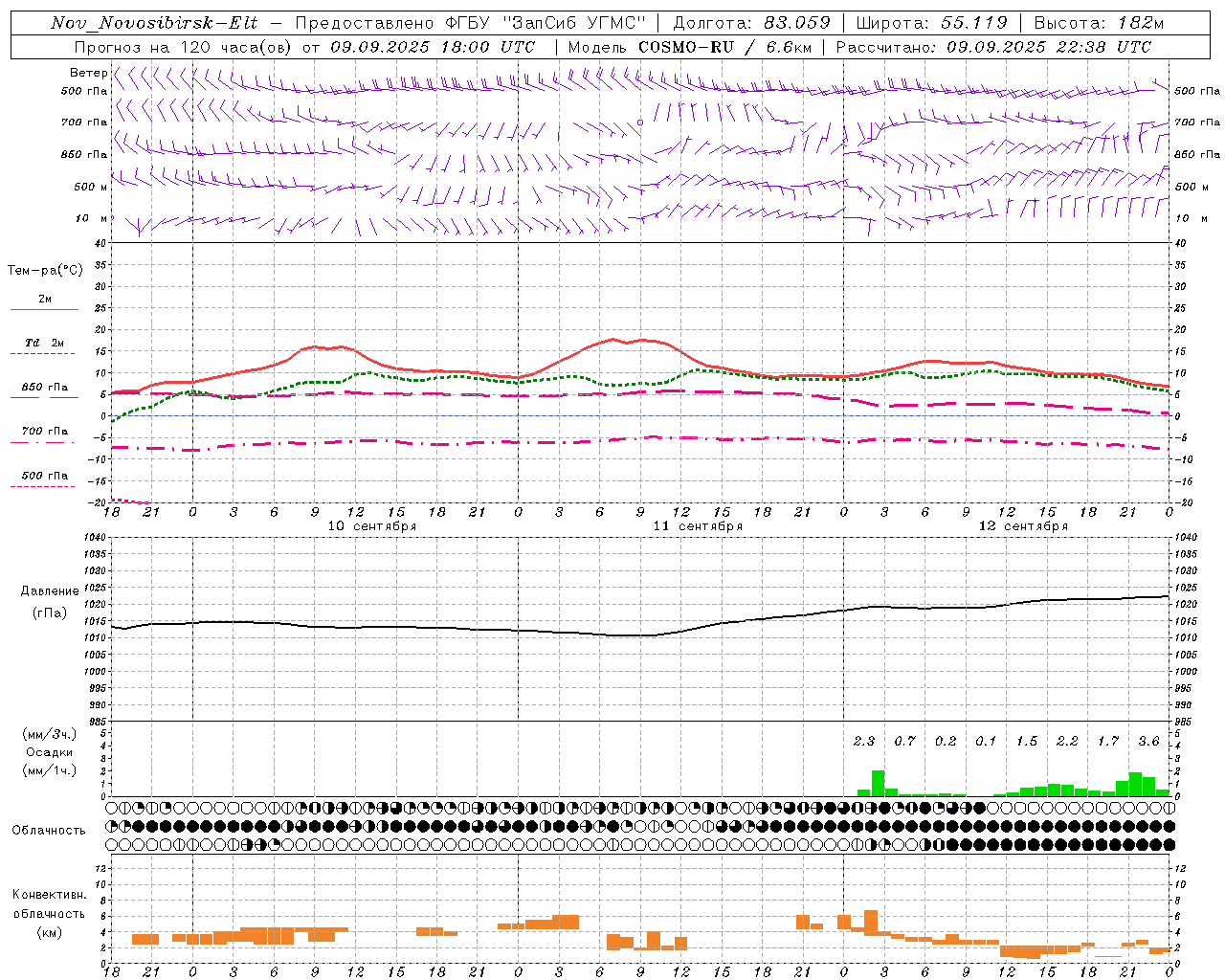Click the station name Nov_Novosibirsk-Elt
This screenshot has width=1225, height=980.
click(x=154, y=23)
